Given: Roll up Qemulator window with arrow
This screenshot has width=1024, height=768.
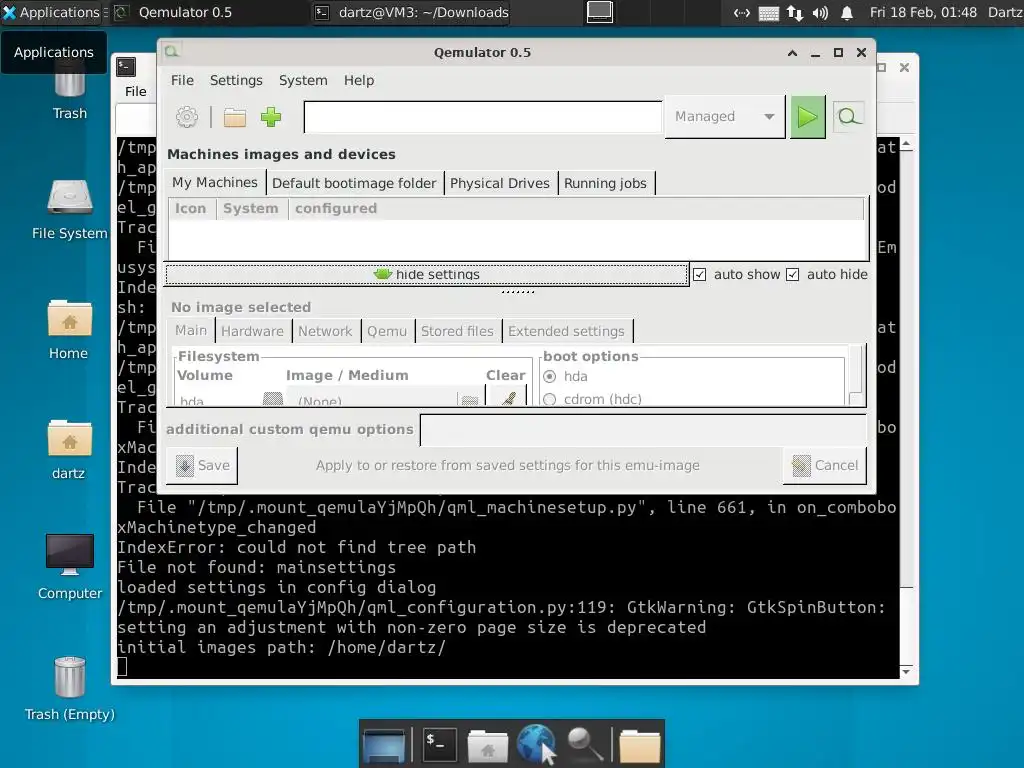Looking at the screenshot, I should [792, 53].
